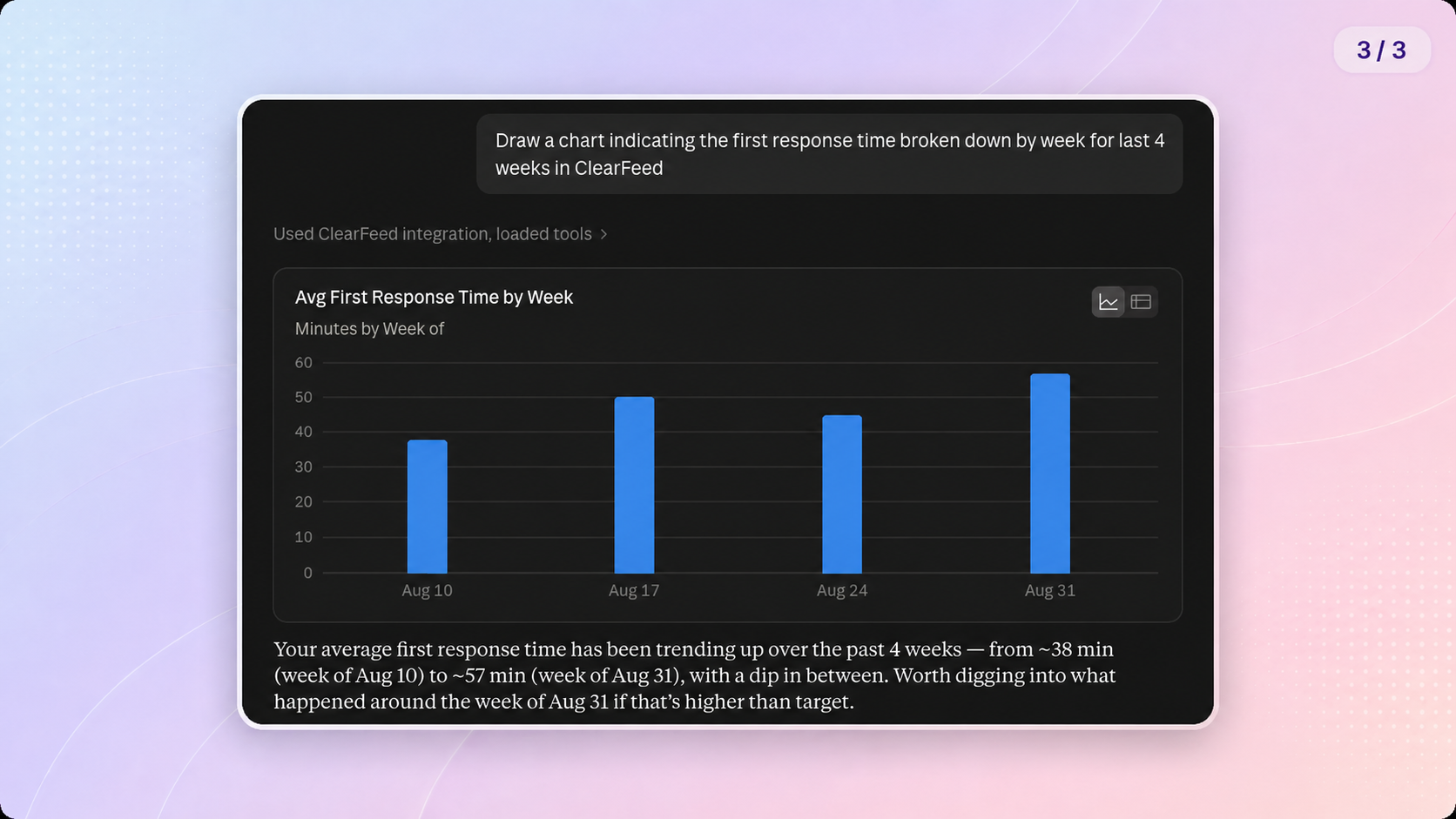1456x819 pixels.
Task: Click the '60' y-axis value
Action: coord(303,363)
